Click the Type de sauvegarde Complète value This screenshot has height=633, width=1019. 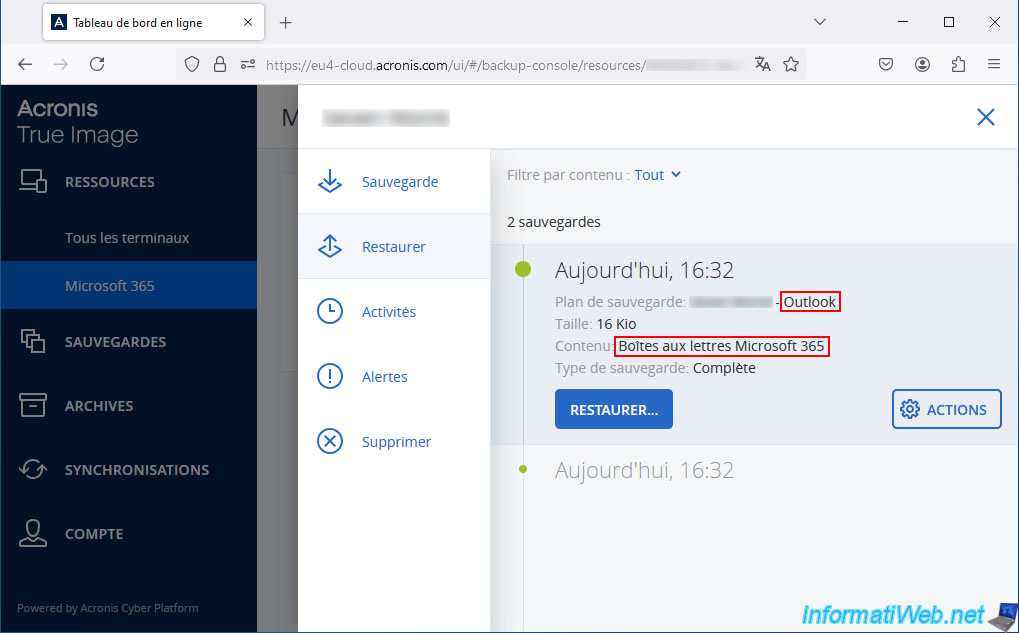724,368
